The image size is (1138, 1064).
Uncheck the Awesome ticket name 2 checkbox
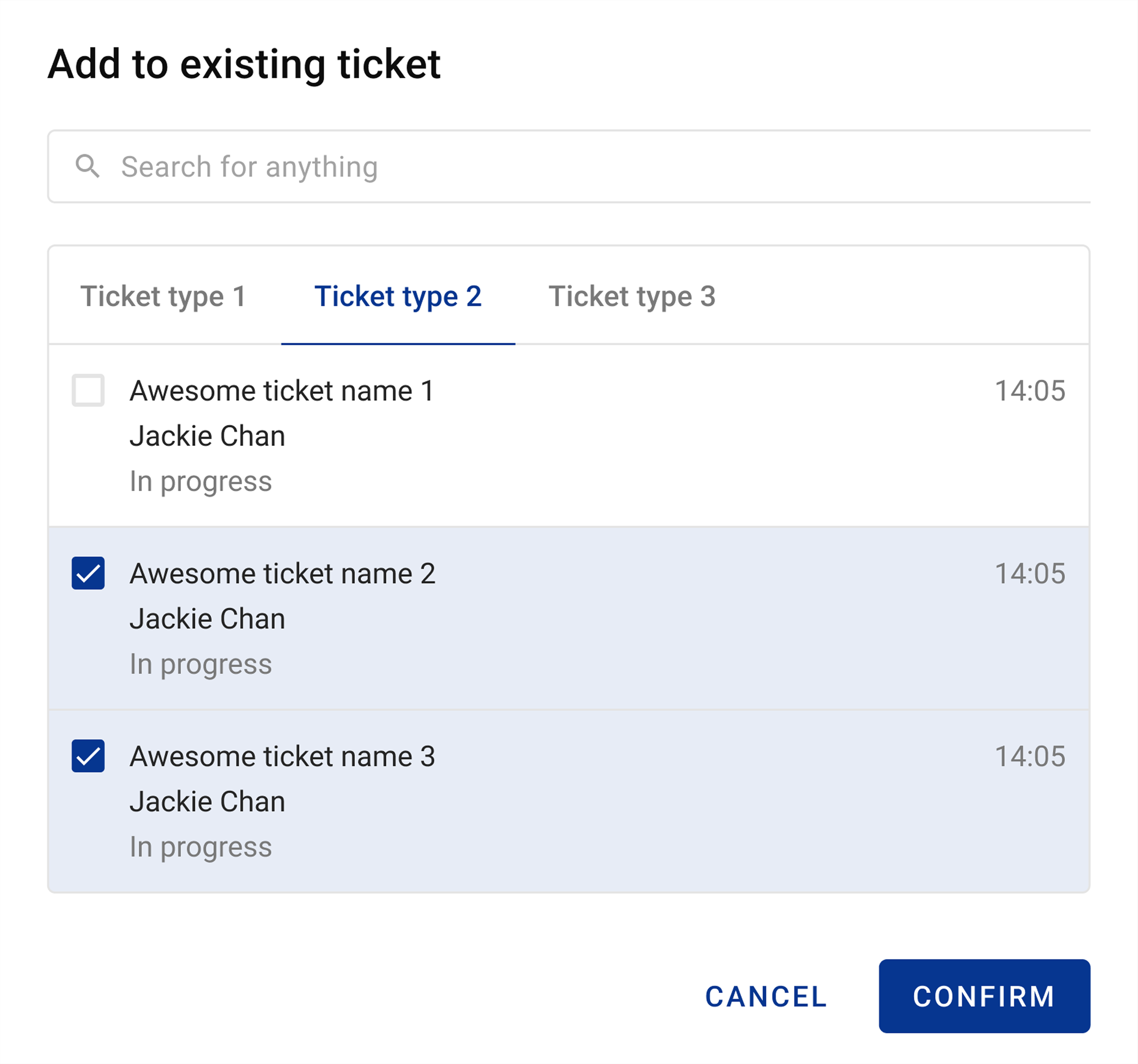pyautogui.click(x=88, y=573)
